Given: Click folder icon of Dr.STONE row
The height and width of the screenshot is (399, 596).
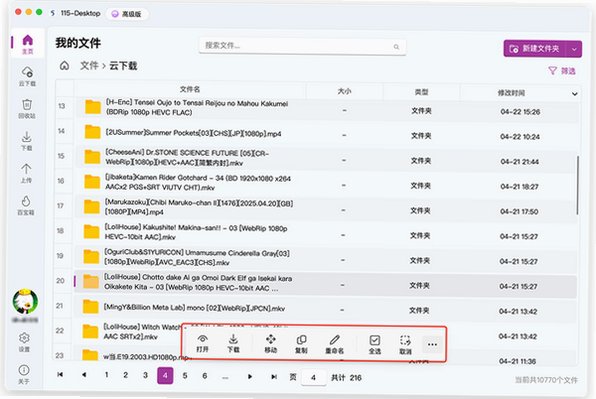Looking at the screenshot, I should (92, 157).
